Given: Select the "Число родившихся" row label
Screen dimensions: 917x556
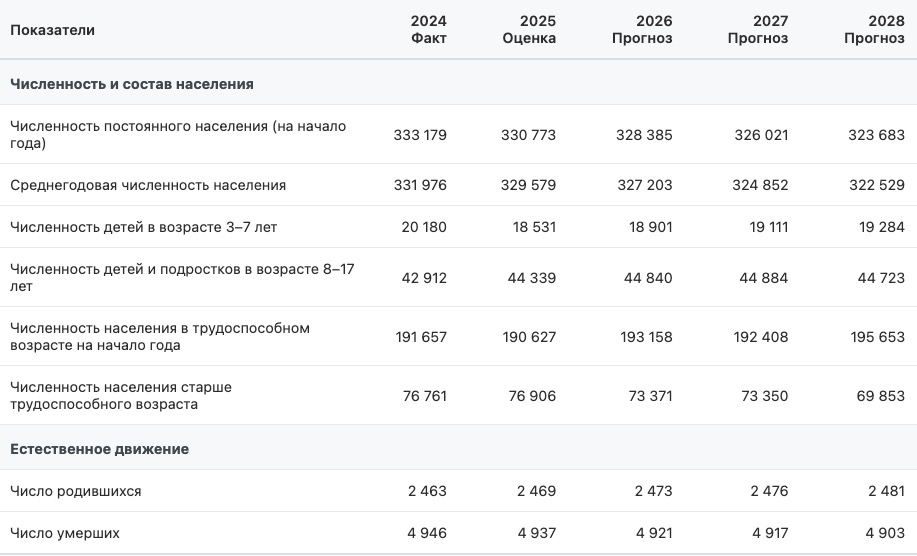Looking at the screenshot, I should coord(75,491).
